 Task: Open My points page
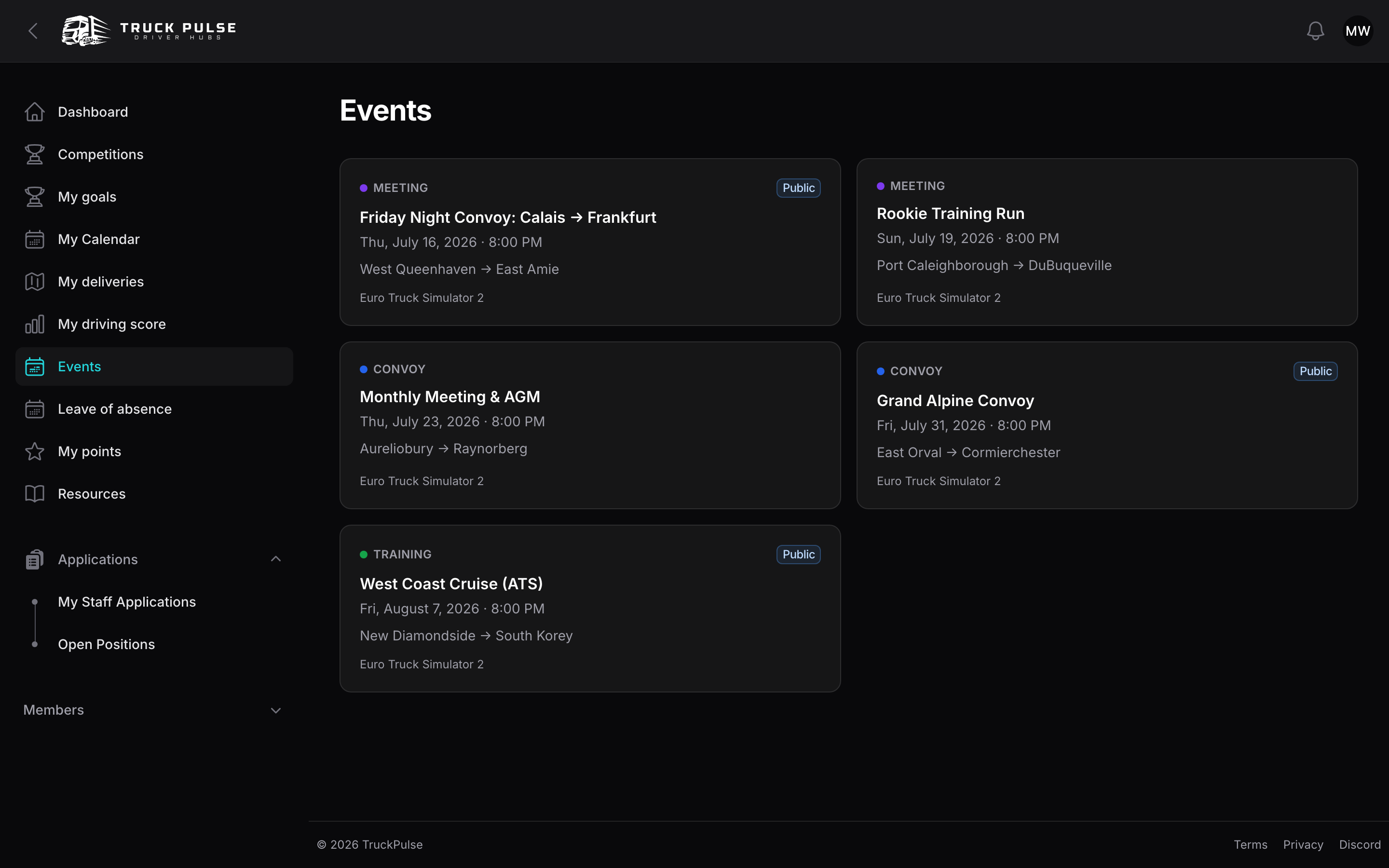tap(154, 452)
